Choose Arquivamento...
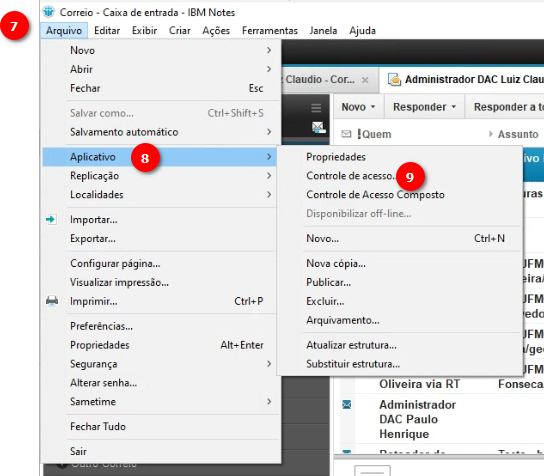 [400, 320]
